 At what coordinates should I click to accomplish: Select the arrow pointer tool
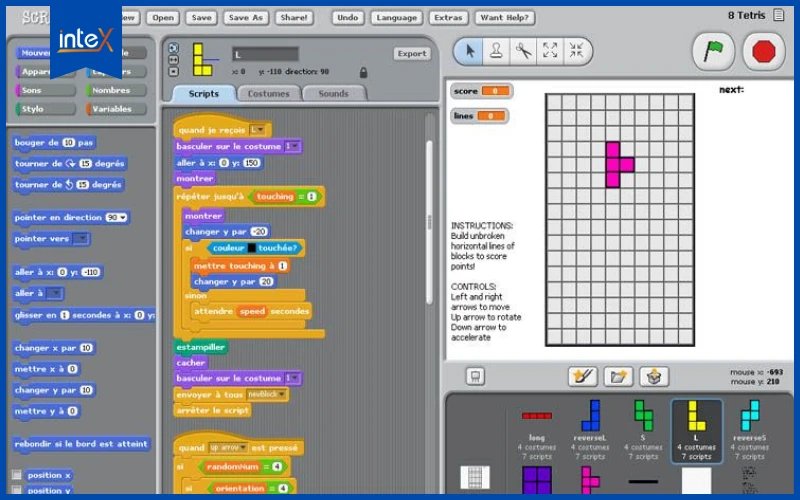pyautogui.click(x=469, y=51)
